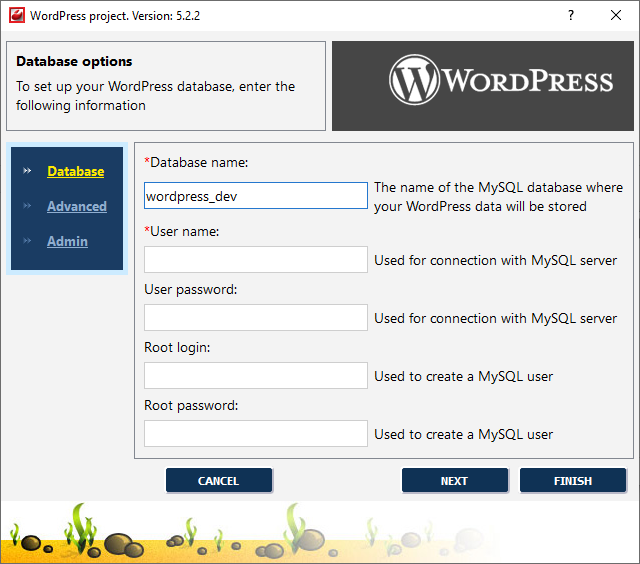
Task: Focus the Database name field
Action: (x=256, y=196)
